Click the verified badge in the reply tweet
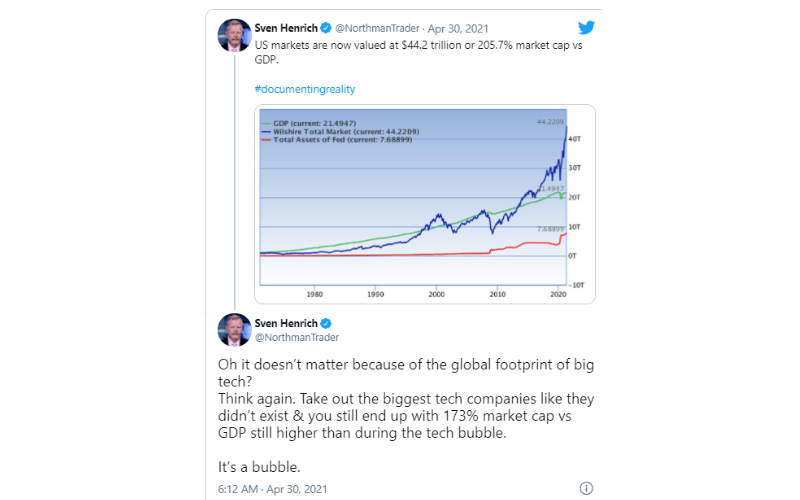The width and height of the screenshot is (800, 500). click(x=326, y=323)
